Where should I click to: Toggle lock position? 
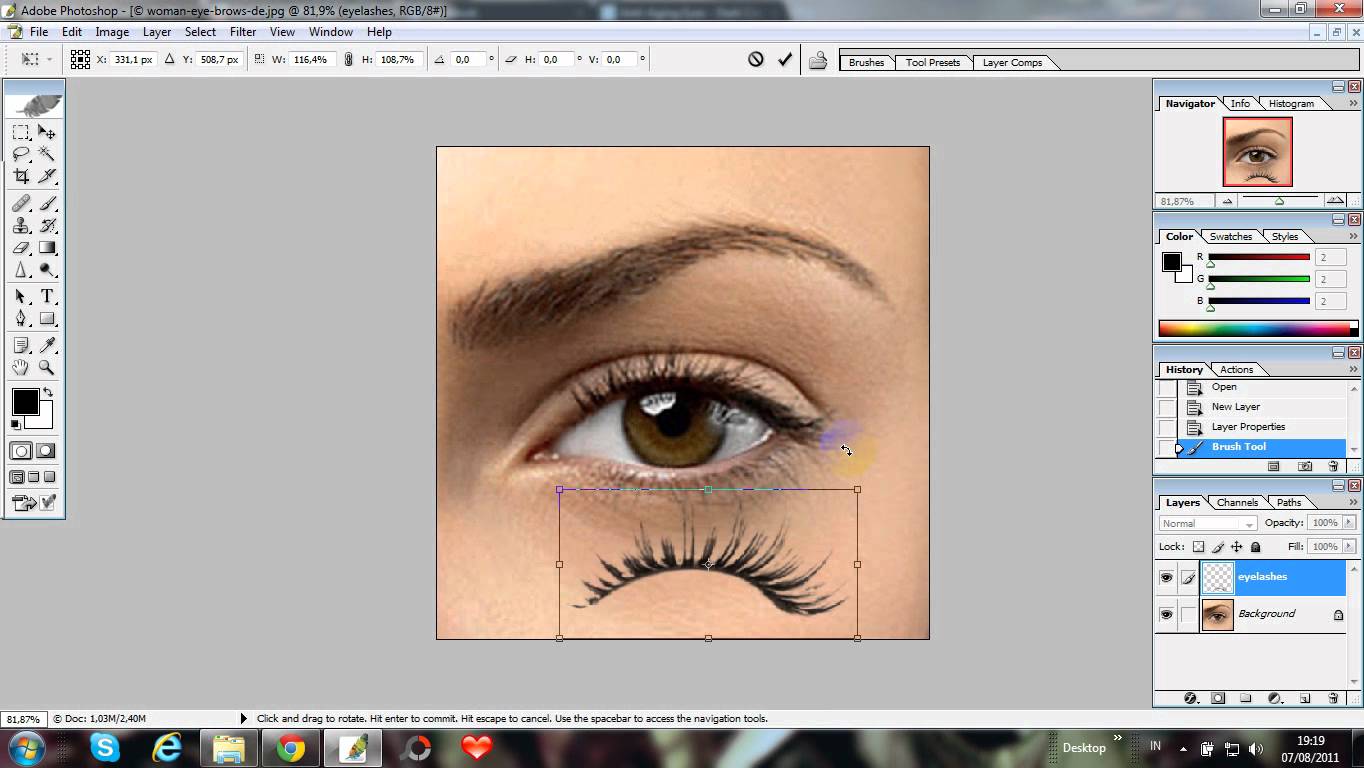pyautogui.click(x=1236, y=547)
